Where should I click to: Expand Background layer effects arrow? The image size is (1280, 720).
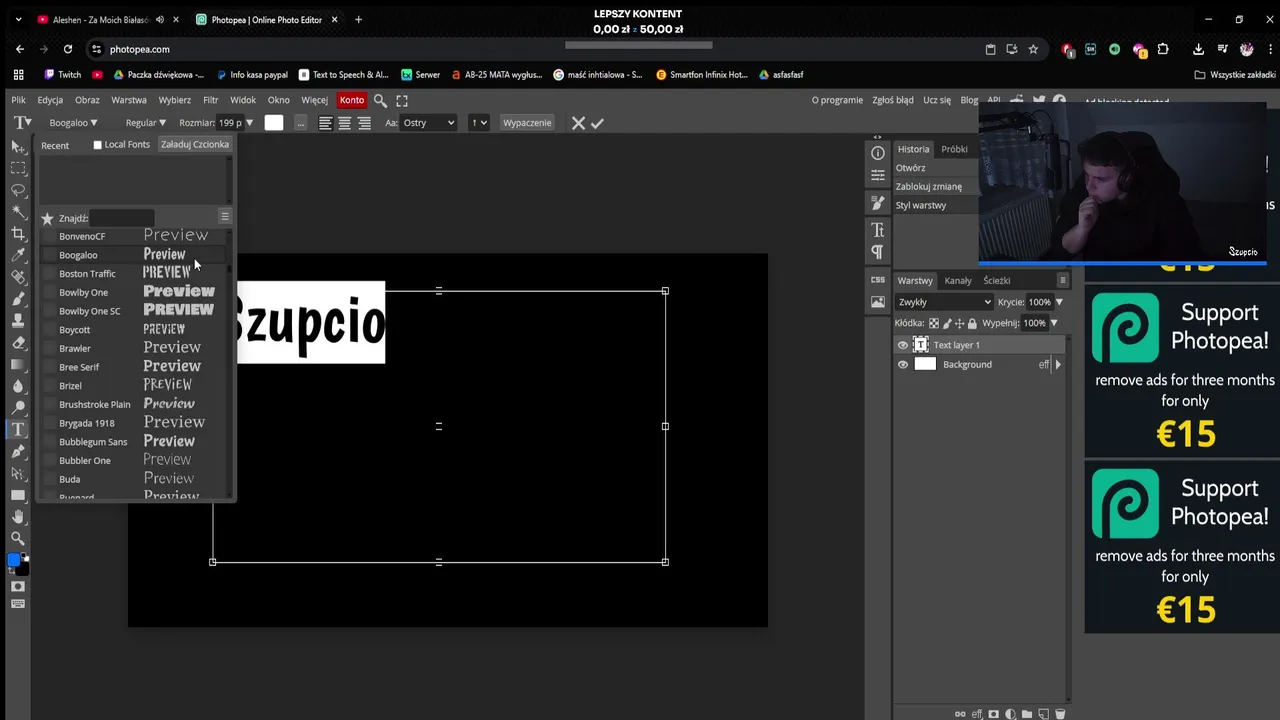(1058, 364)
